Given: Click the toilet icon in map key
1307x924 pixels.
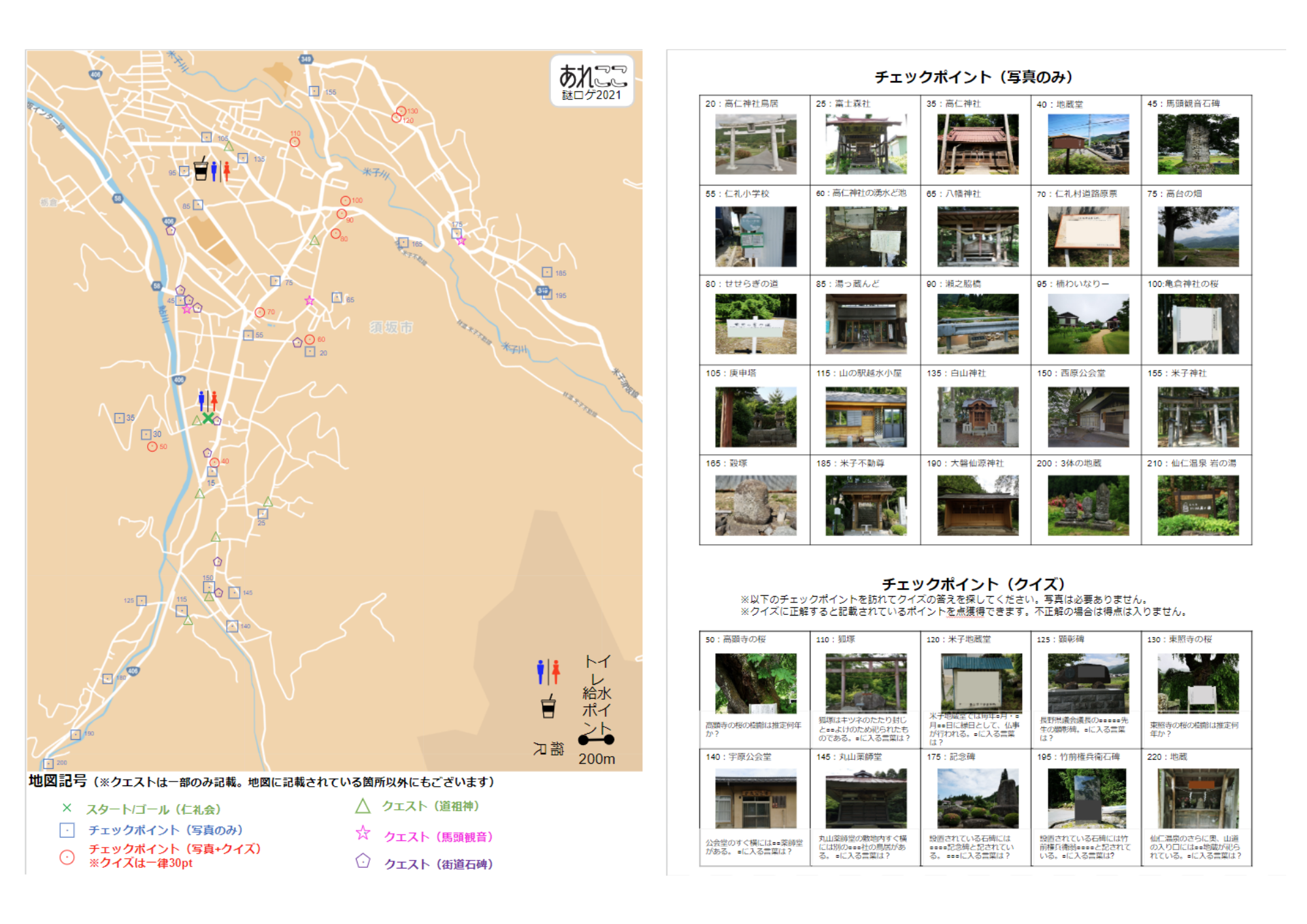Looking at the screenshot, I should point(548,671).
